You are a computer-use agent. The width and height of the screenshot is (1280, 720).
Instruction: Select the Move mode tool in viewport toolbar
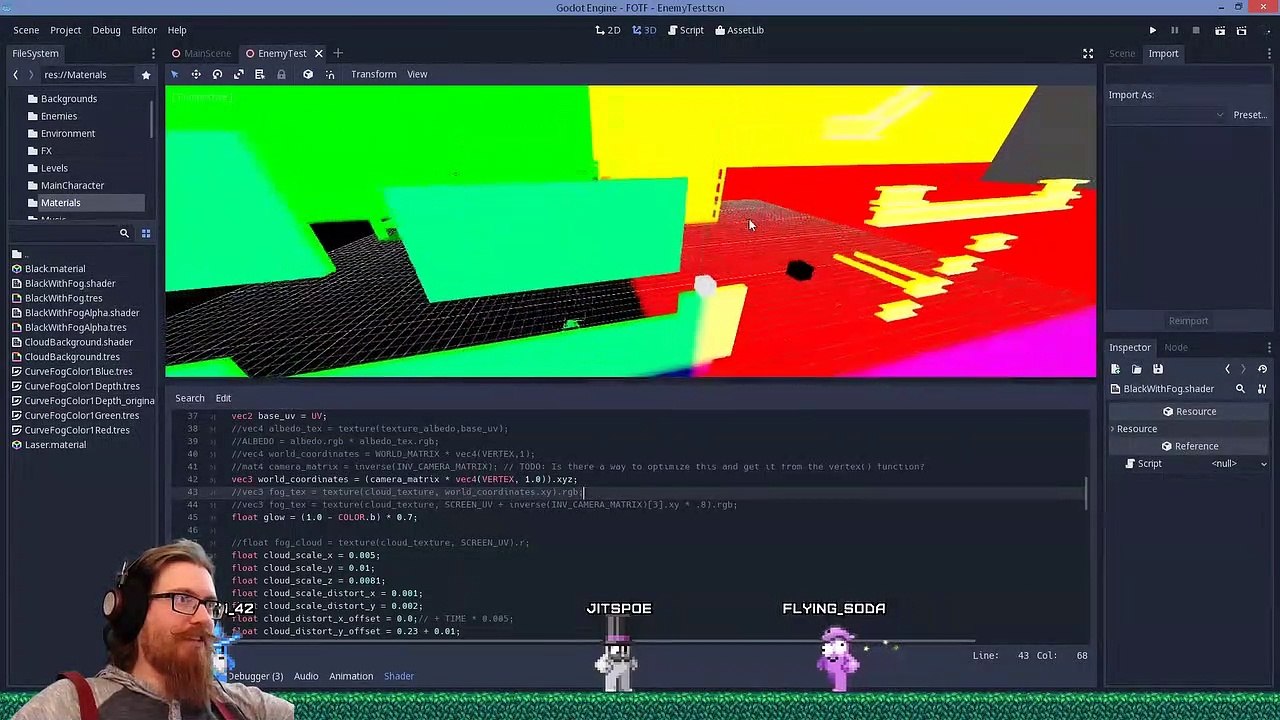[x=196, y=74]
